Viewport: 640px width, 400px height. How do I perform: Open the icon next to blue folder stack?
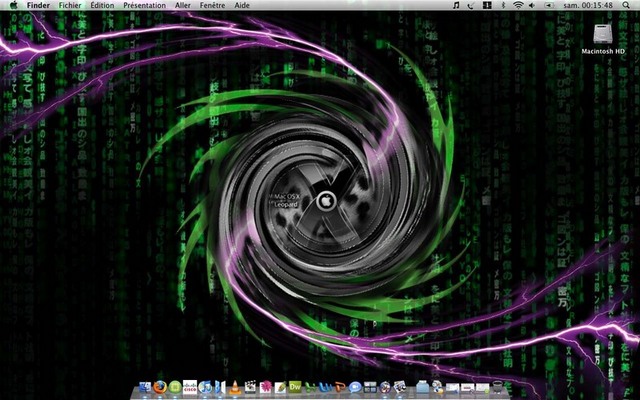pos(438,387)
